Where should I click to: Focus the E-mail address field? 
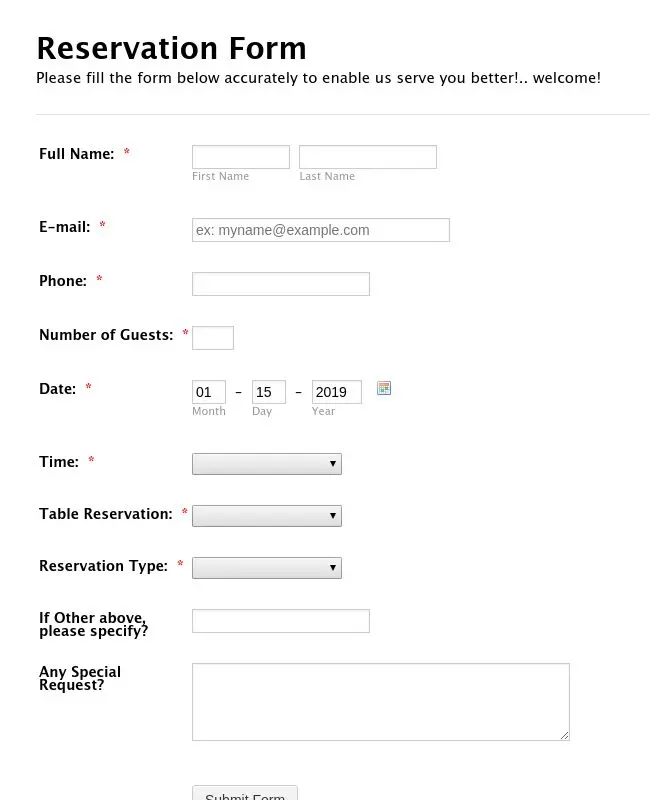(321, 230)
